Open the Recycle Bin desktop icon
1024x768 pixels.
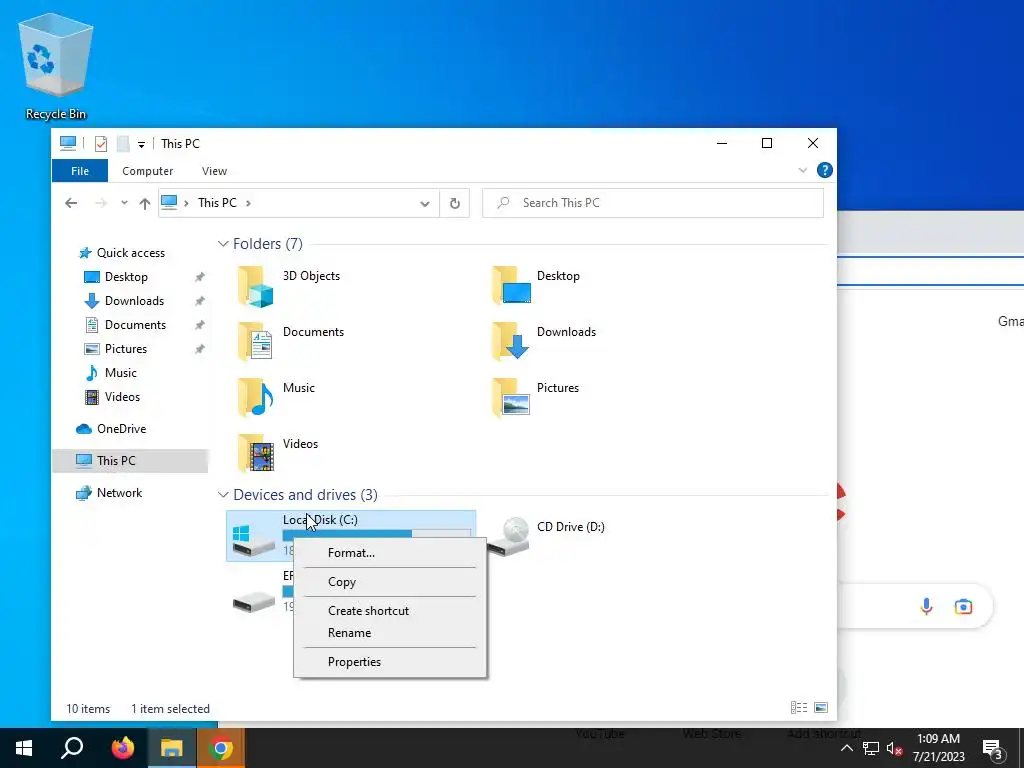[56, 67]
